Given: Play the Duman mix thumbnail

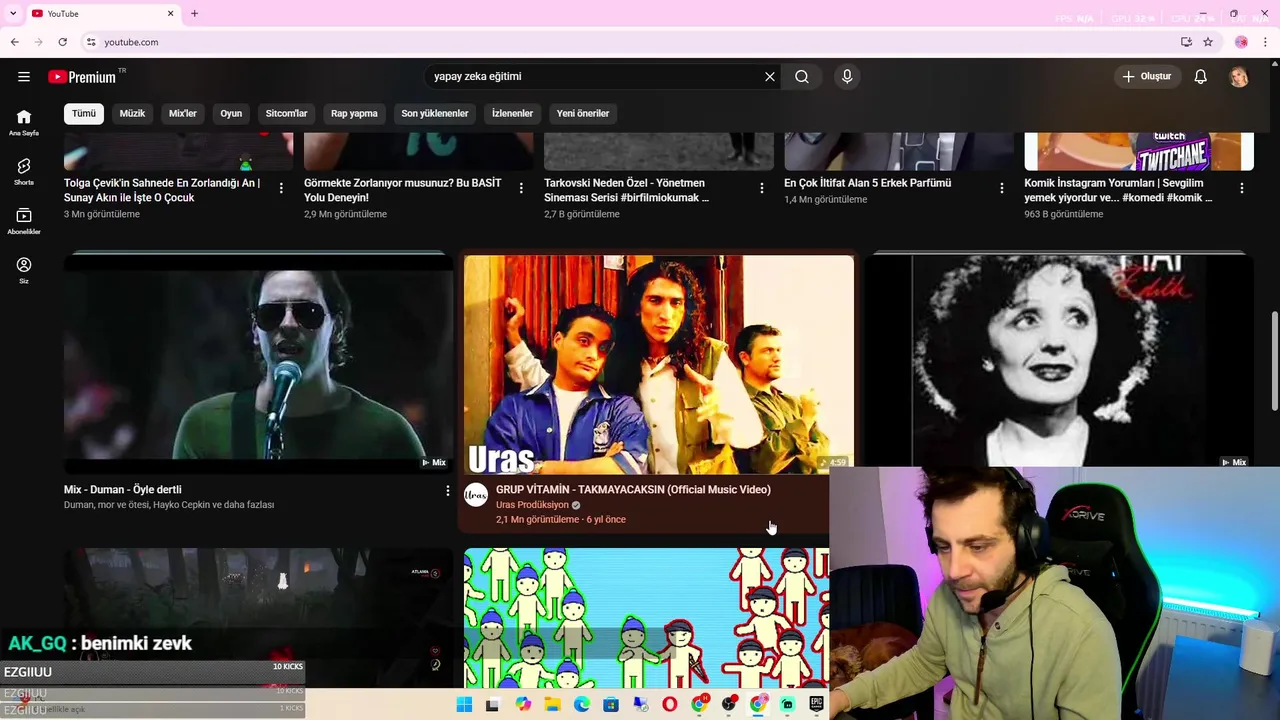Looking at the screenshot, I should click(x=258, y=362).
